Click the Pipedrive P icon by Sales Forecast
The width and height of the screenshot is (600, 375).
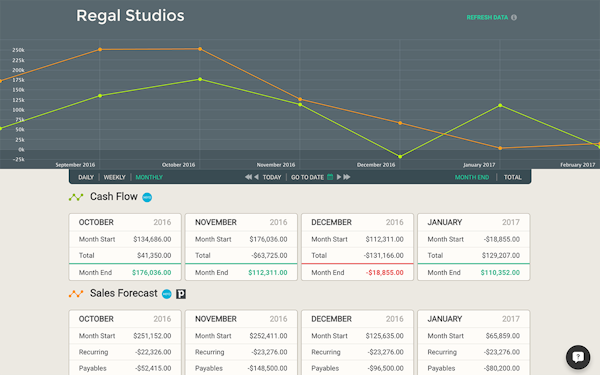click(x=181, y=294)
